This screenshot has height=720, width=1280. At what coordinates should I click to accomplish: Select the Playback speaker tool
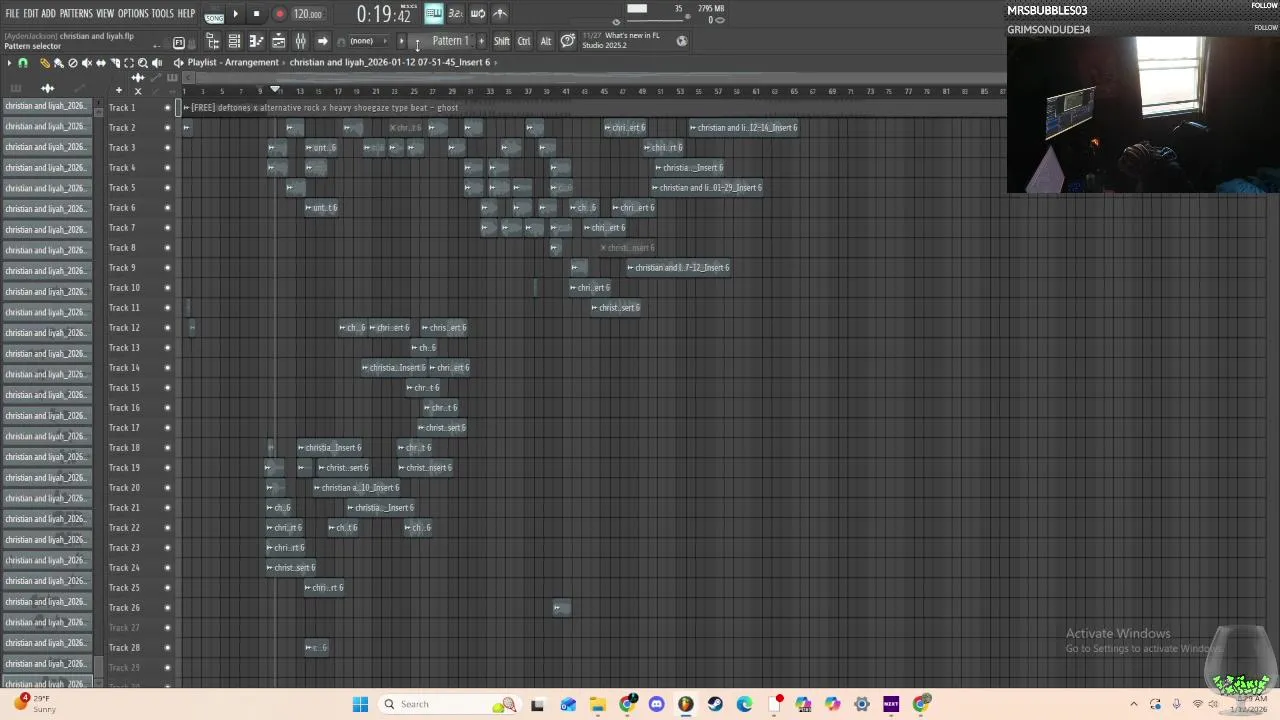click(x=156, y=63)
